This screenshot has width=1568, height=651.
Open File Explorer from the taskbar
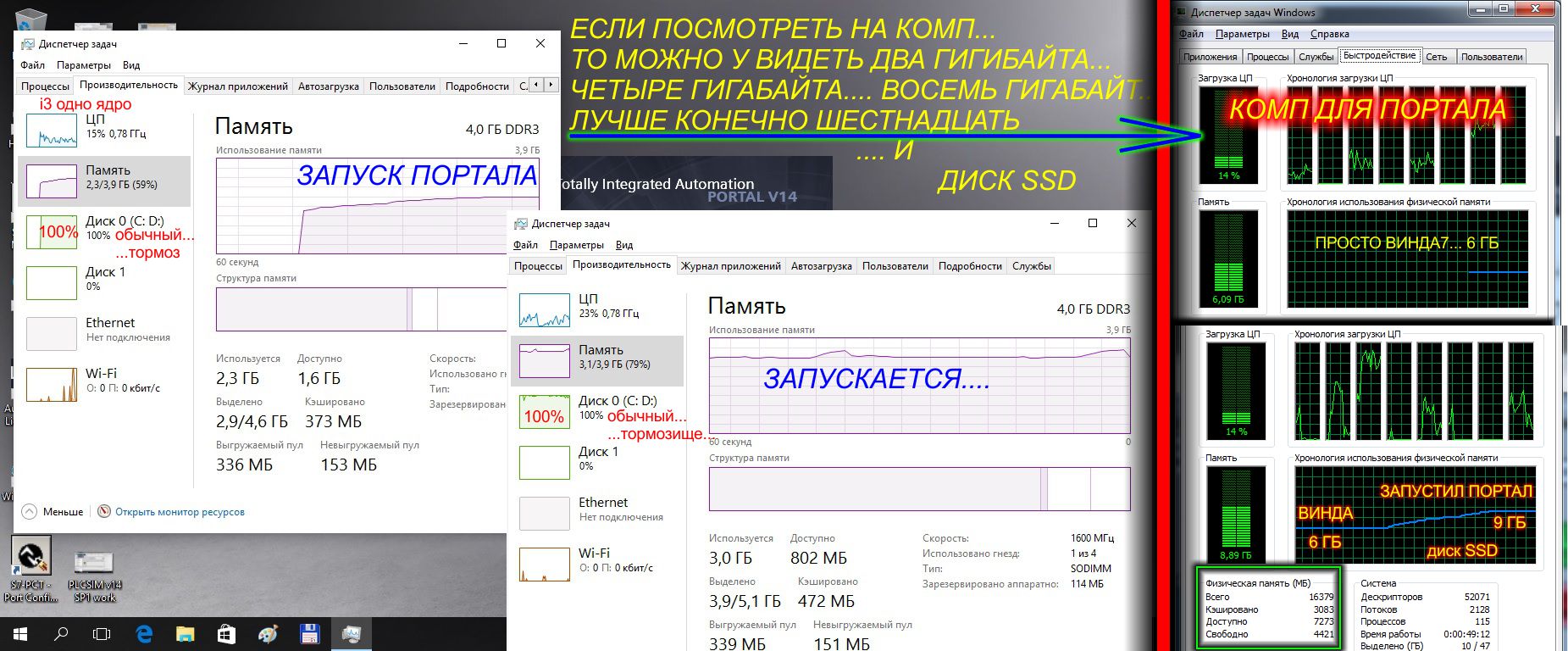(x=185, y=633)
